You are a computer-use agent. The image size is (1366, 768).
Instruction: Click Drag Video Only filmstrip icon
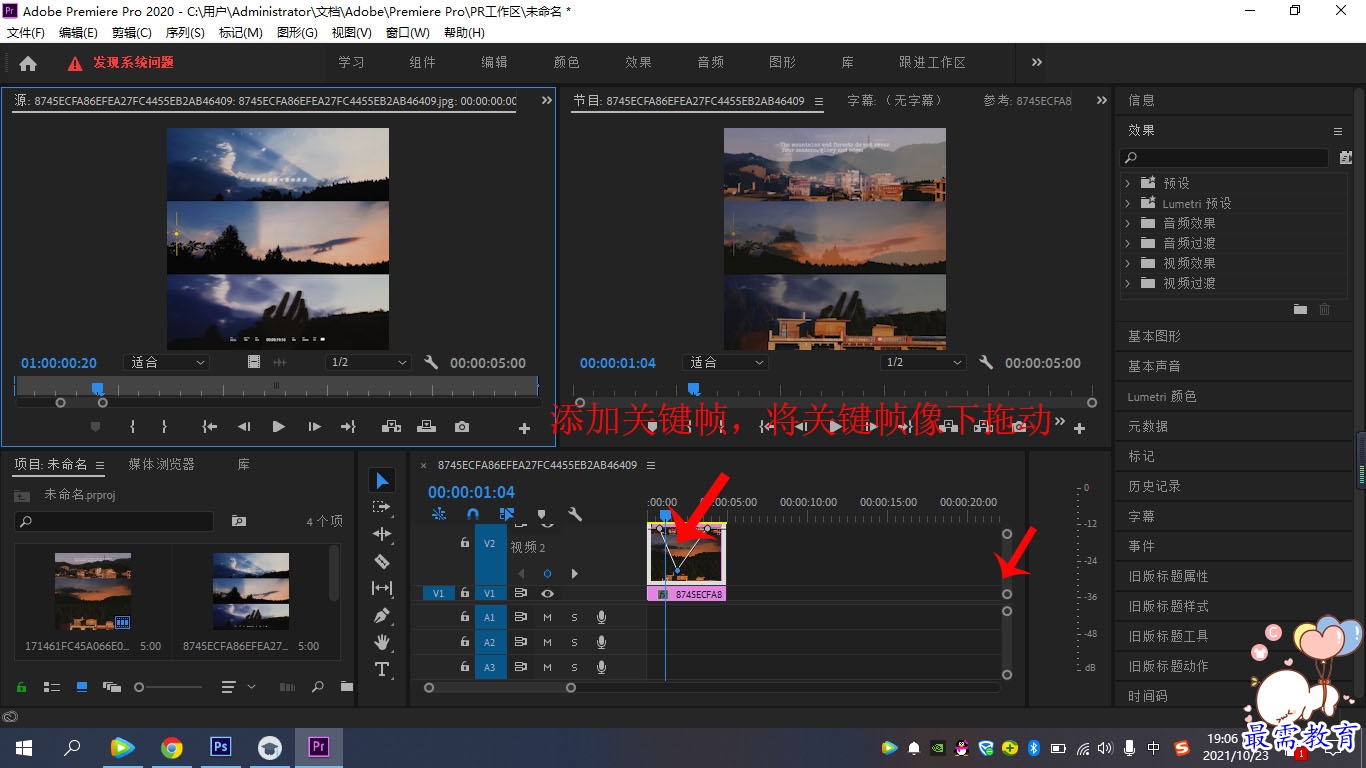point(254,362)
